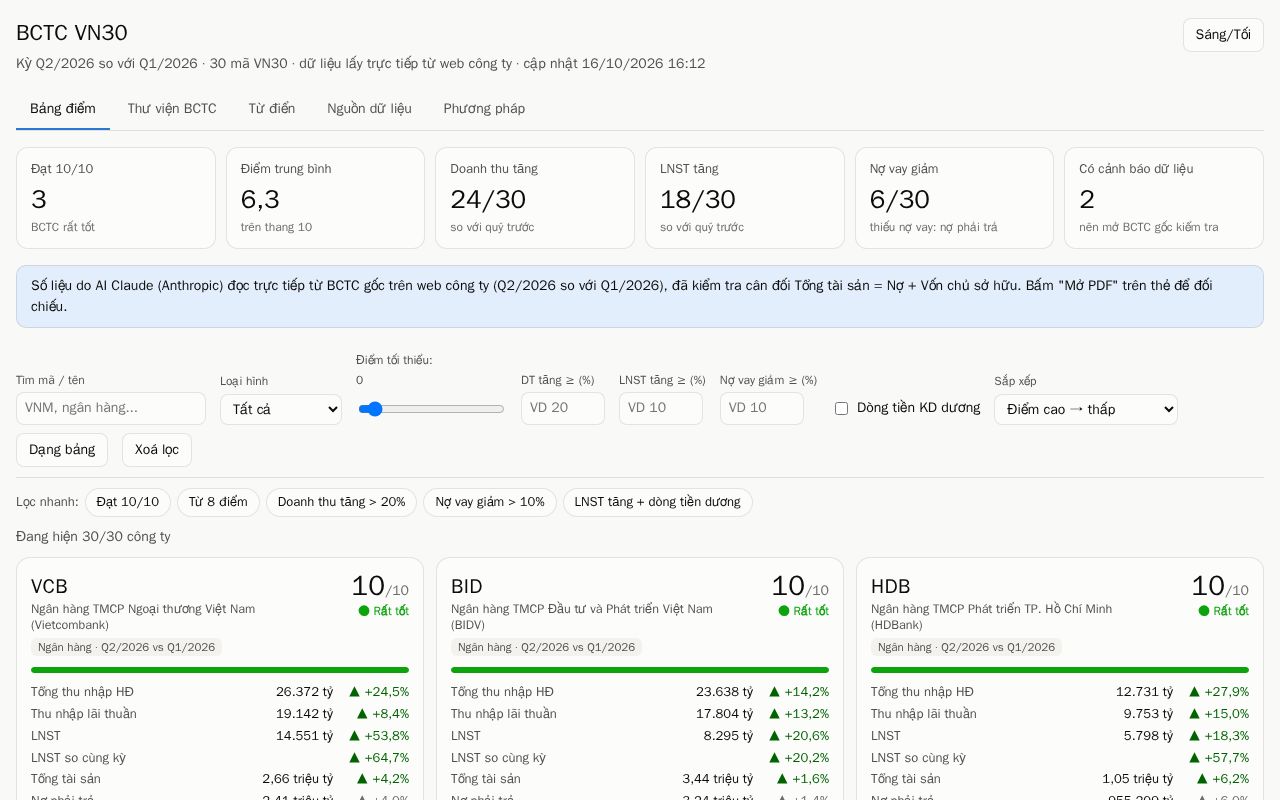The image size is (1280, 800).
Task: Apply the Doanh thu tăng > 20% filter
Action: tap(341, 502)
